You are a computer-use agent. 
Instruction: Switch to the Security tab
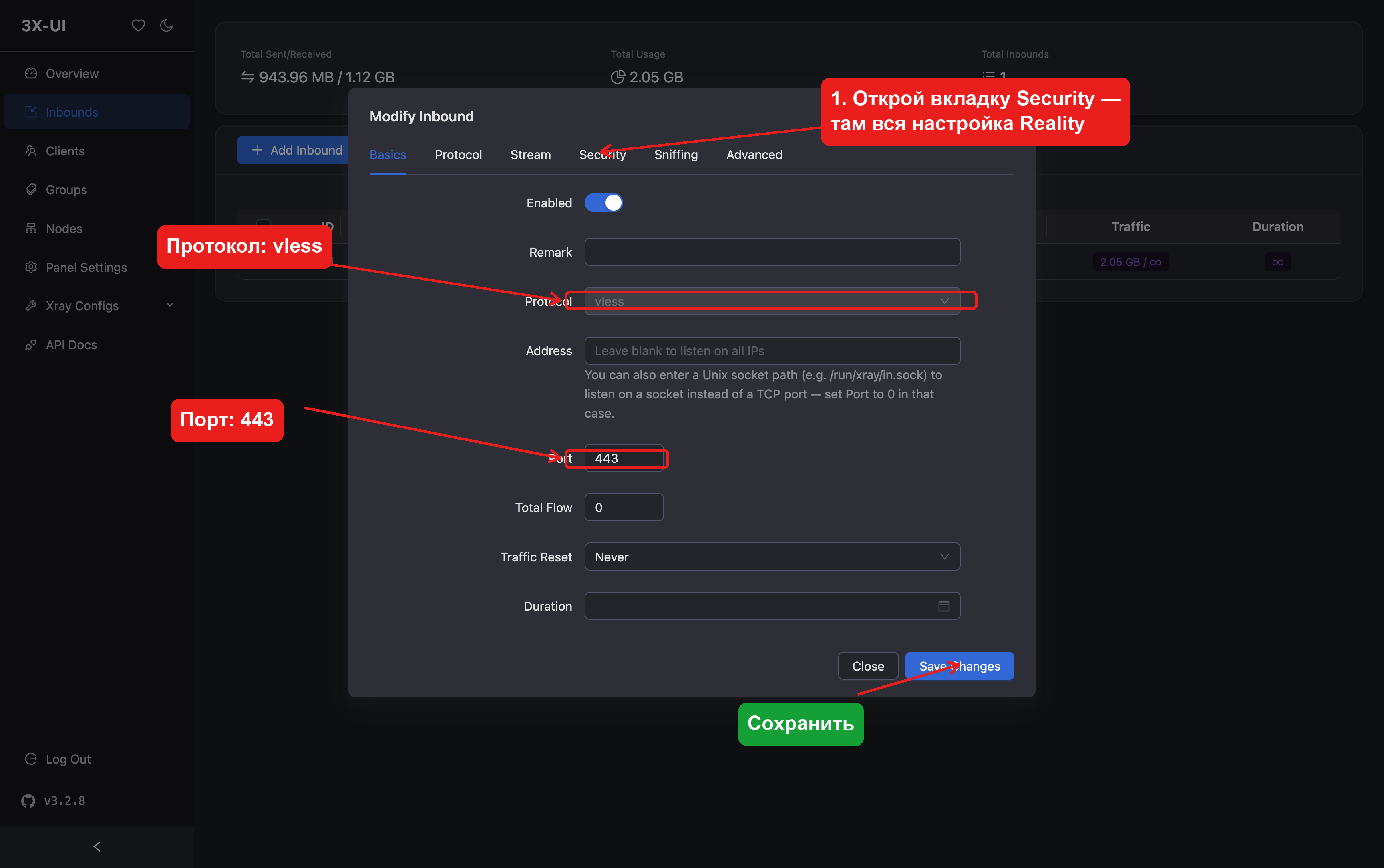(602, 155)
